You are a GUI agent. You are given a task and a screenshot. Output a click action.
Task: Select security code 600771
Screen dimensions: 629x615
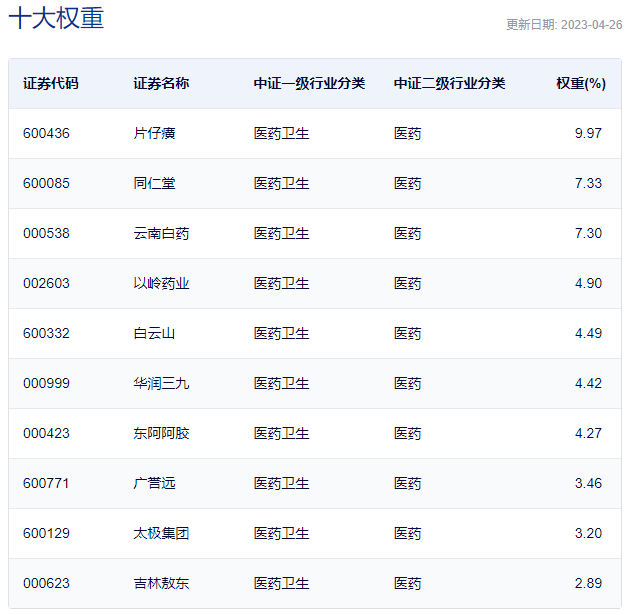[46, 483]
